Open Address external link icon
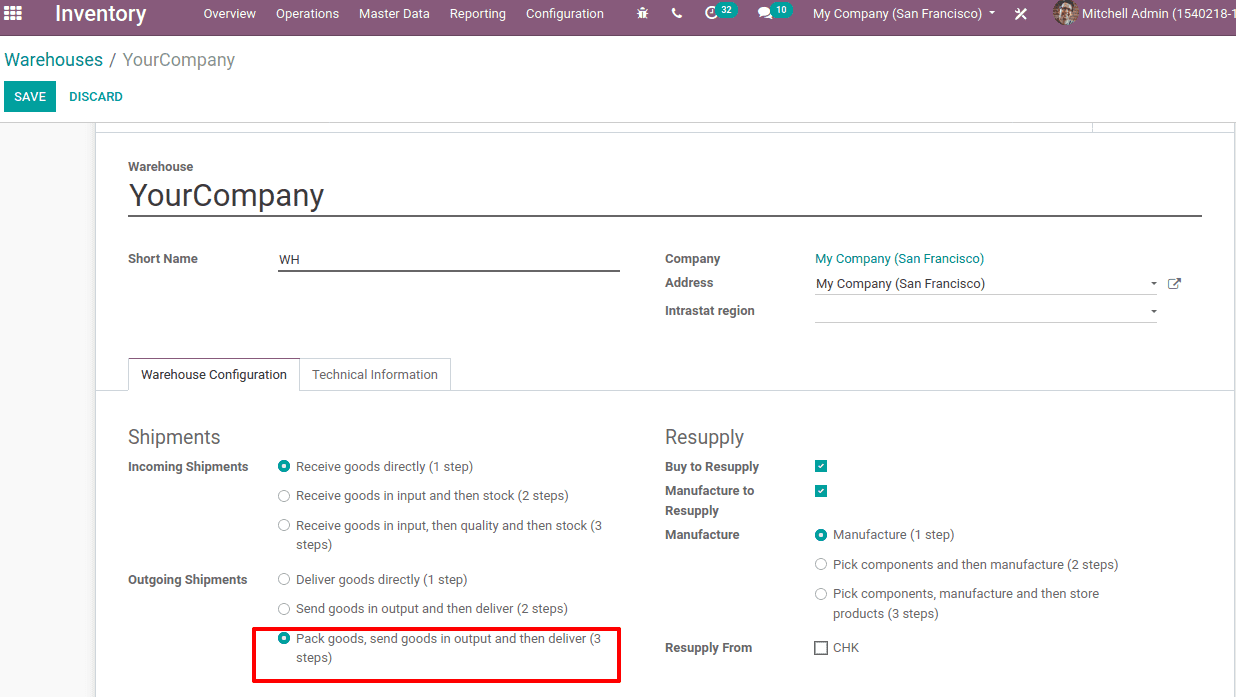Viewport: 1236px width, 697px height. tap(1175, 284)
